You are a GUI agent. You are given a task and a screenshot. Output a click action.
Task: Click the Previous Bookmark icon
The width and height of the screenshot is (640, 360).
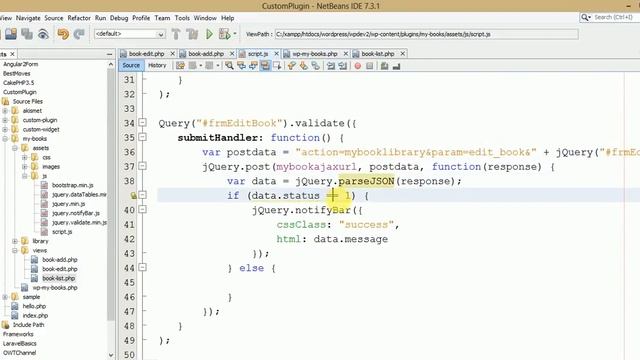291,66
